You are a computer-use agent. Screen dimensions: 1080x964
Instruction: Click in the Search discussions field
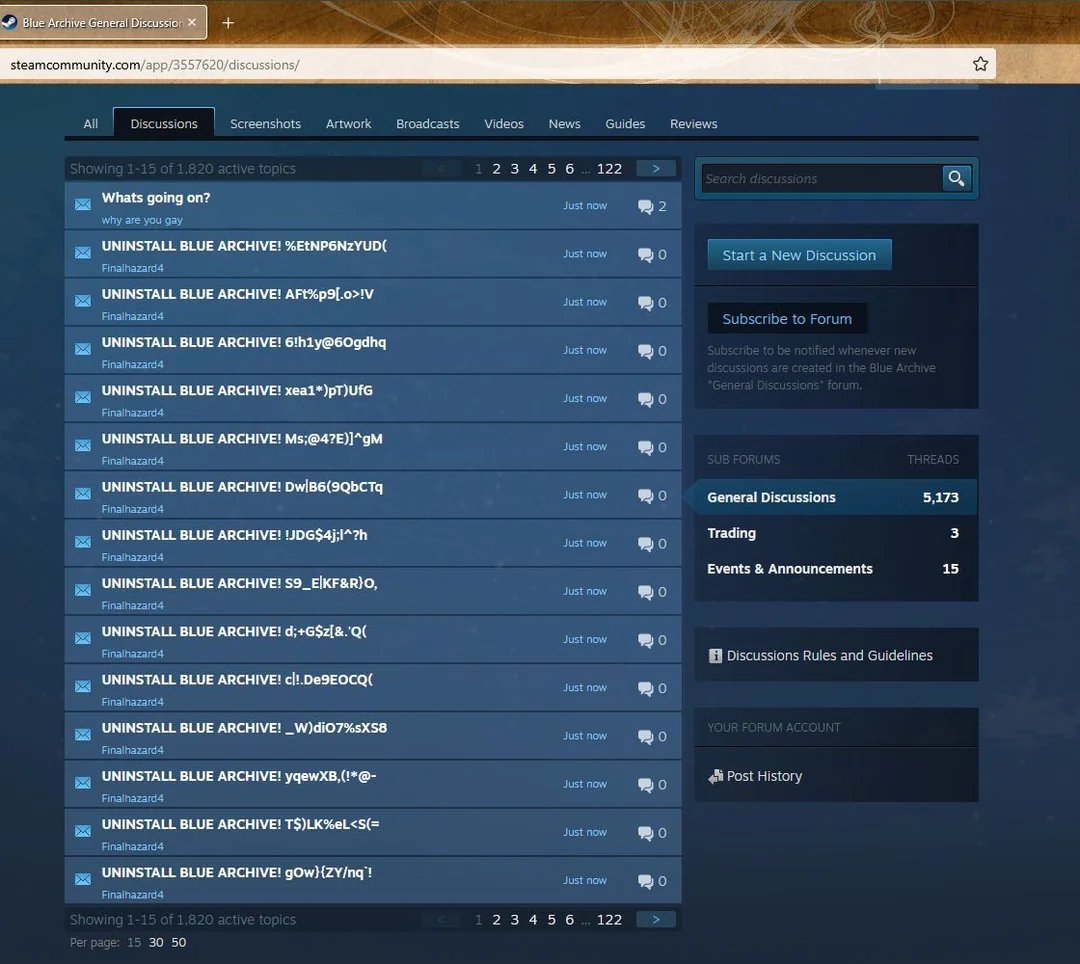point(820,178)
